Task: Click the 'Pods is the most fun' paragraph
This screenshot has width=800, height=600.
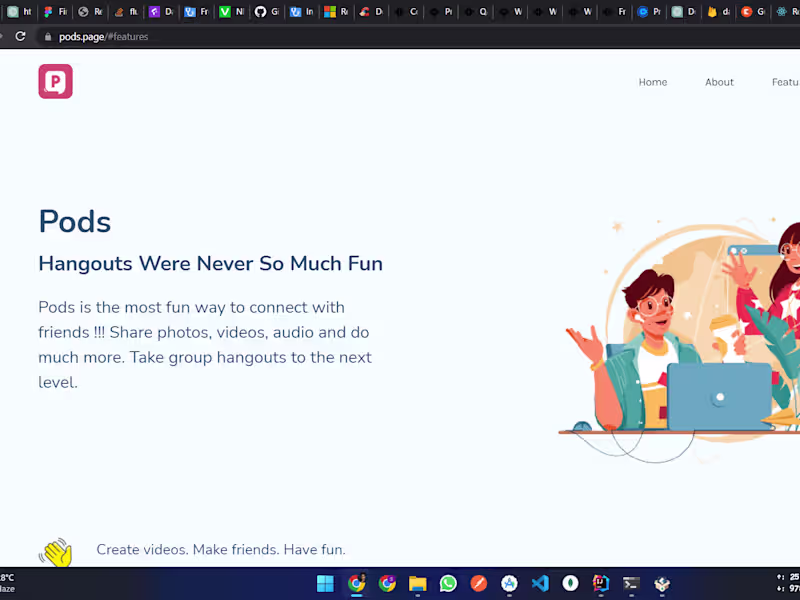Action: point(205,344)
